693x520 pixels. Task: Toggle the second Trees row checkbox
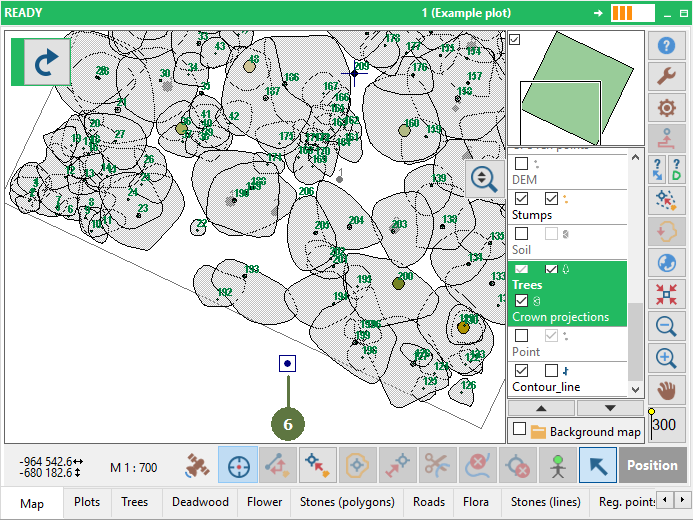[x=551, y=269]
